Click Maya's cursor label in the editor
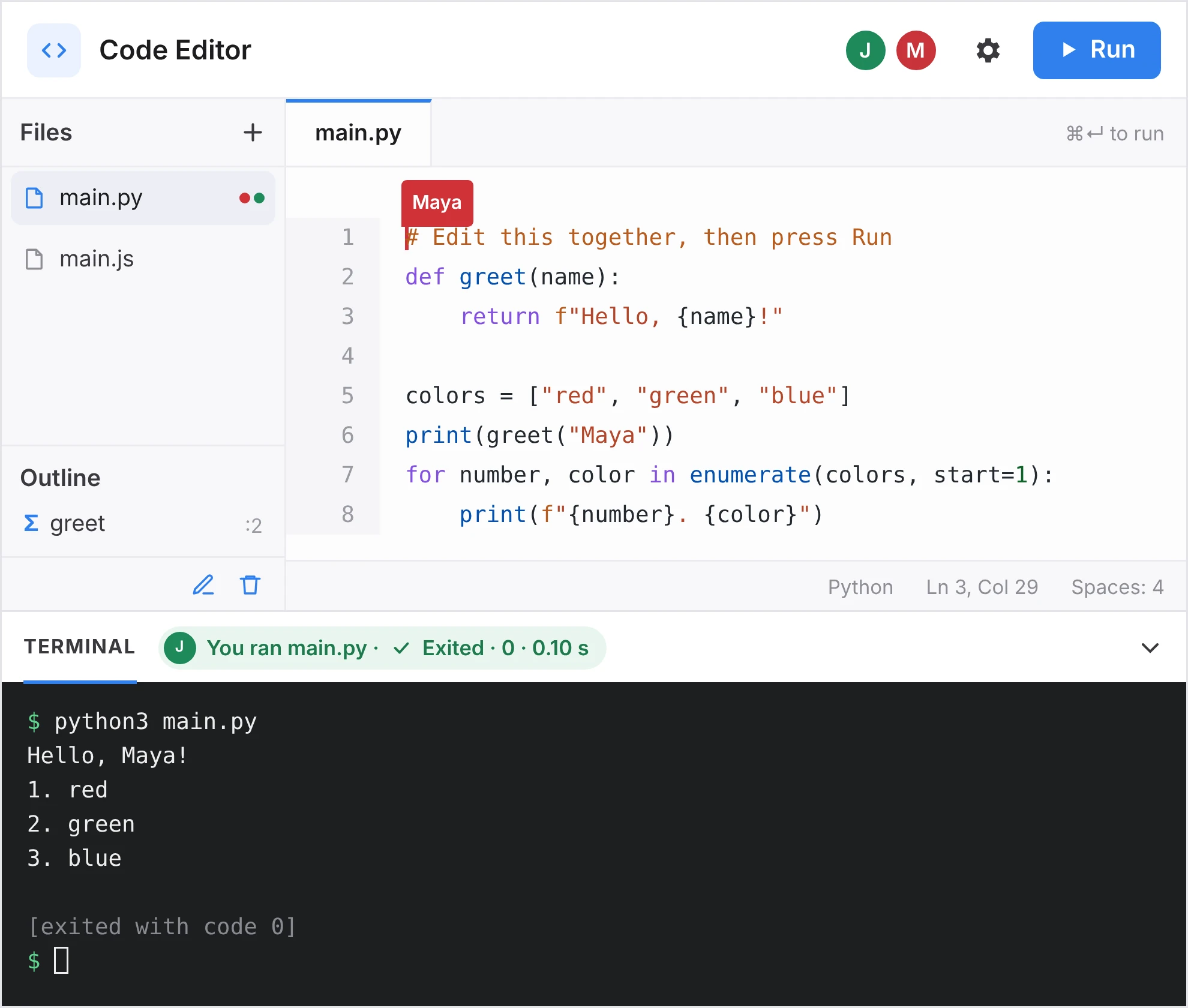 tap(437, 203)
